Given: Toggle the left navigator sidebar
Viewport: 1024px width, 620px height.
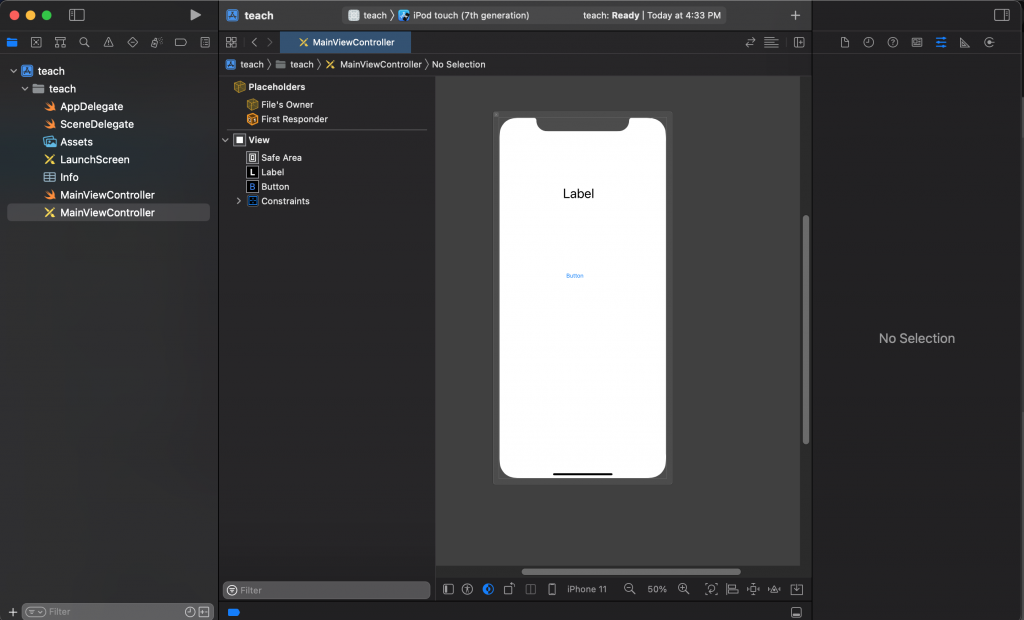Looking at the screenshot, I should (x=77, y=15).
